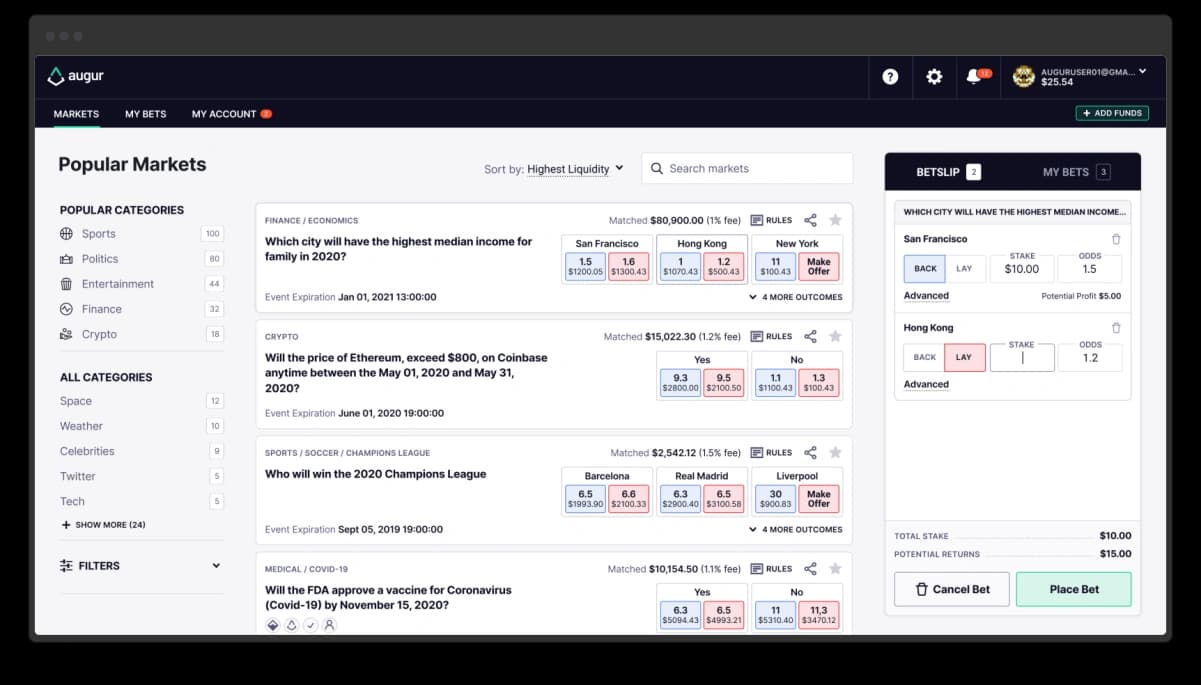Click the Sports category globe icon
This screenshot has height=685, width=1201.
click(x=66, y=234)
